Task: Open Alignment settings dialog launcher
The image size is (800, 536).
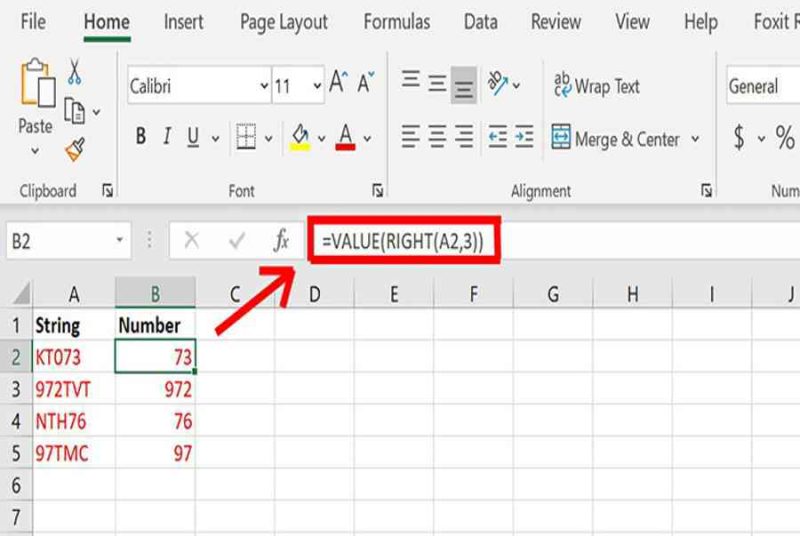Action: (707, 191)
